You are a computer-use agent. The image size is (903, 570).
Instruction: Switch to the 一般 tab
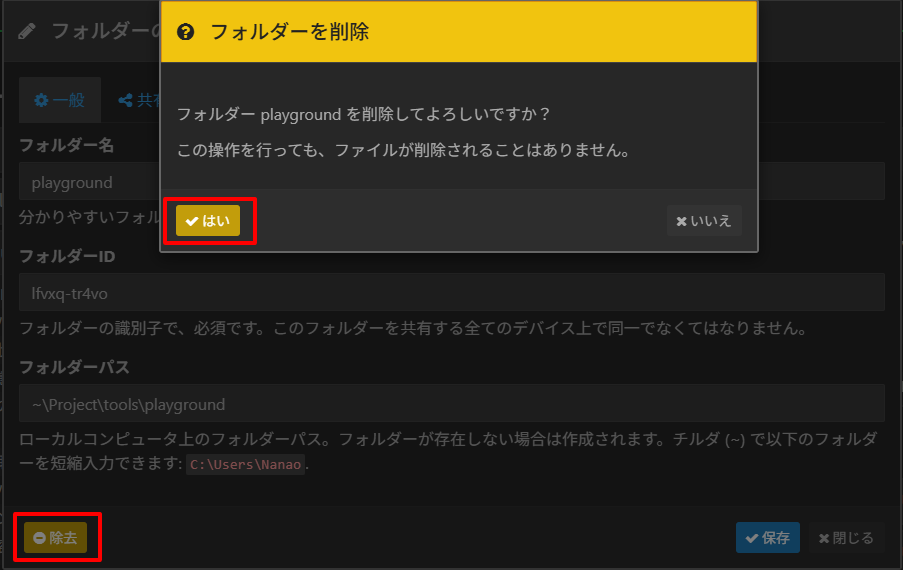pyautogui.click(x=60, y=100)
